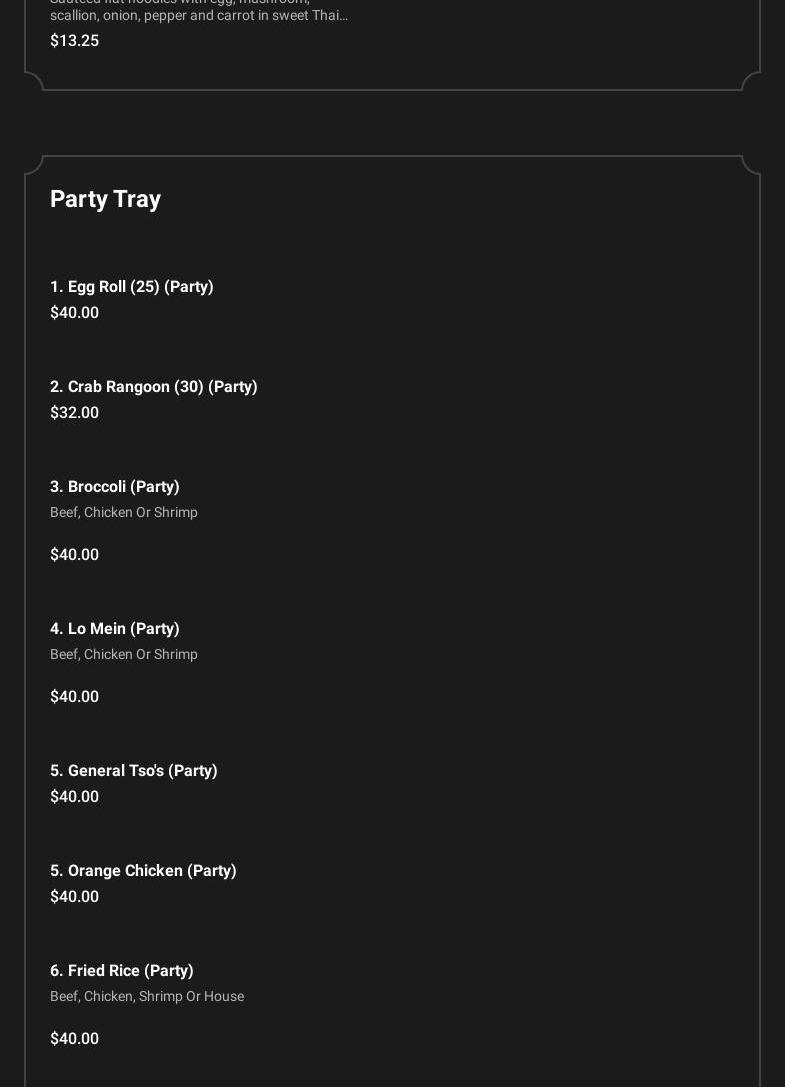Open Orange Chicken (Party) item
Viewport: 785px width, 1087px height.
(x=143, y=871)
